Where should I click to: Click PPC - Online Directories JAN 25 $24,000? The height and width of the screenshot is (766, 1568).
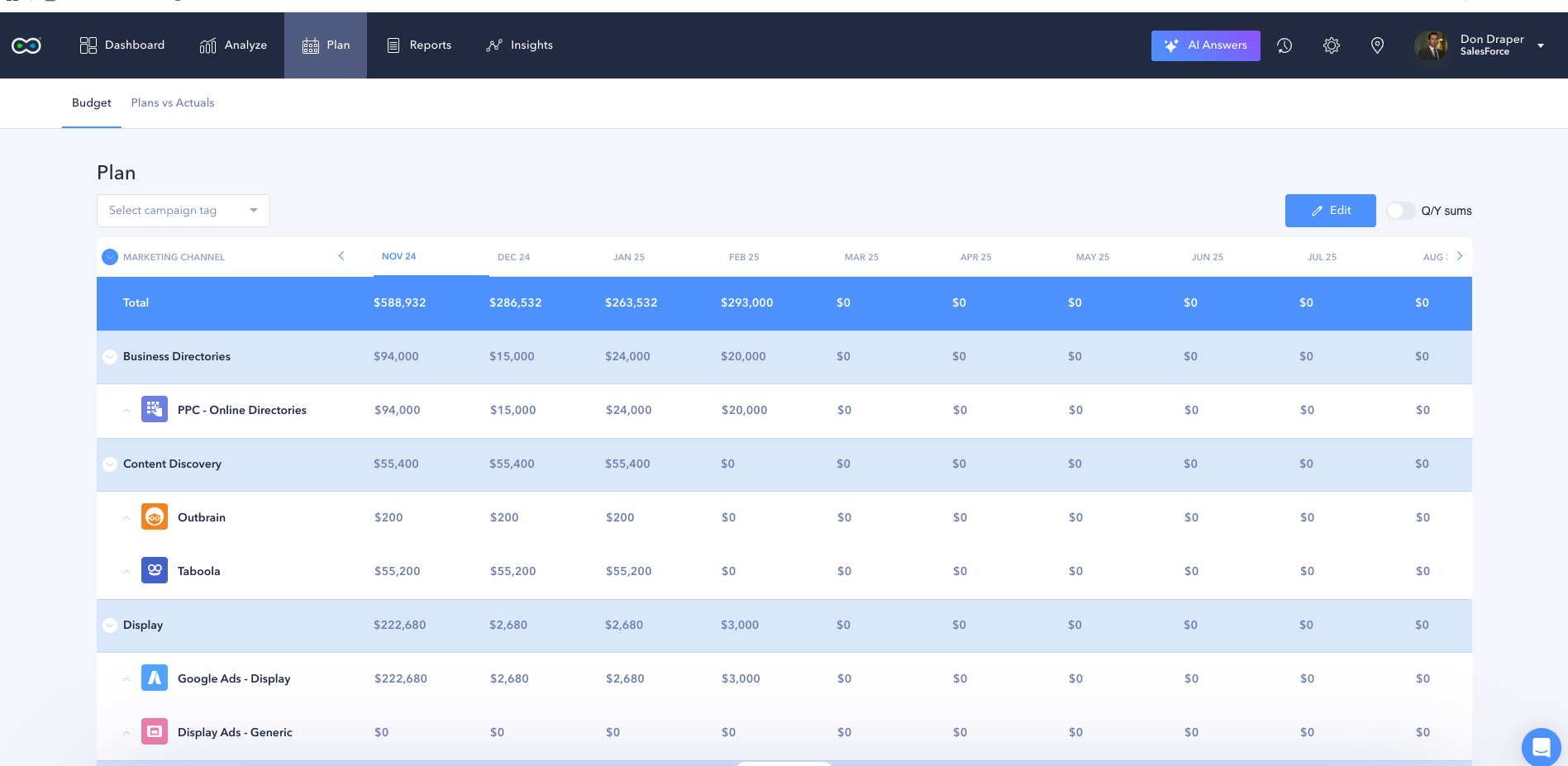[629, 411]
